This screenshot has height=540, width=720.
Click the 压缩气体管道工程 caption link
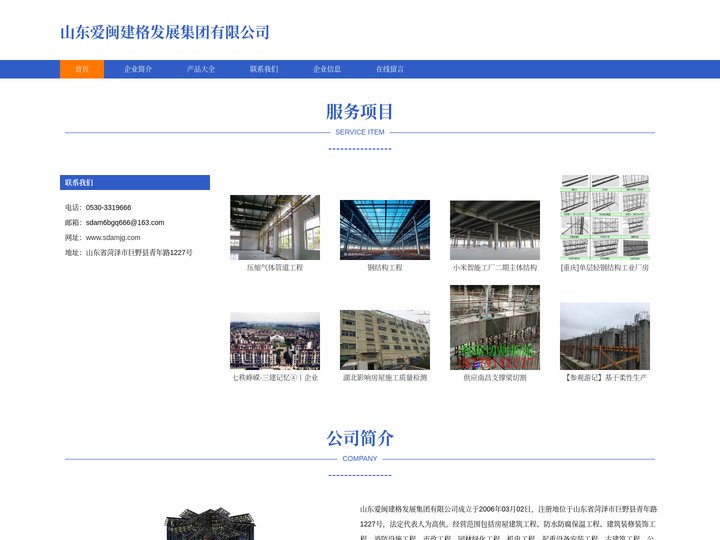click(x=275, y=268)
